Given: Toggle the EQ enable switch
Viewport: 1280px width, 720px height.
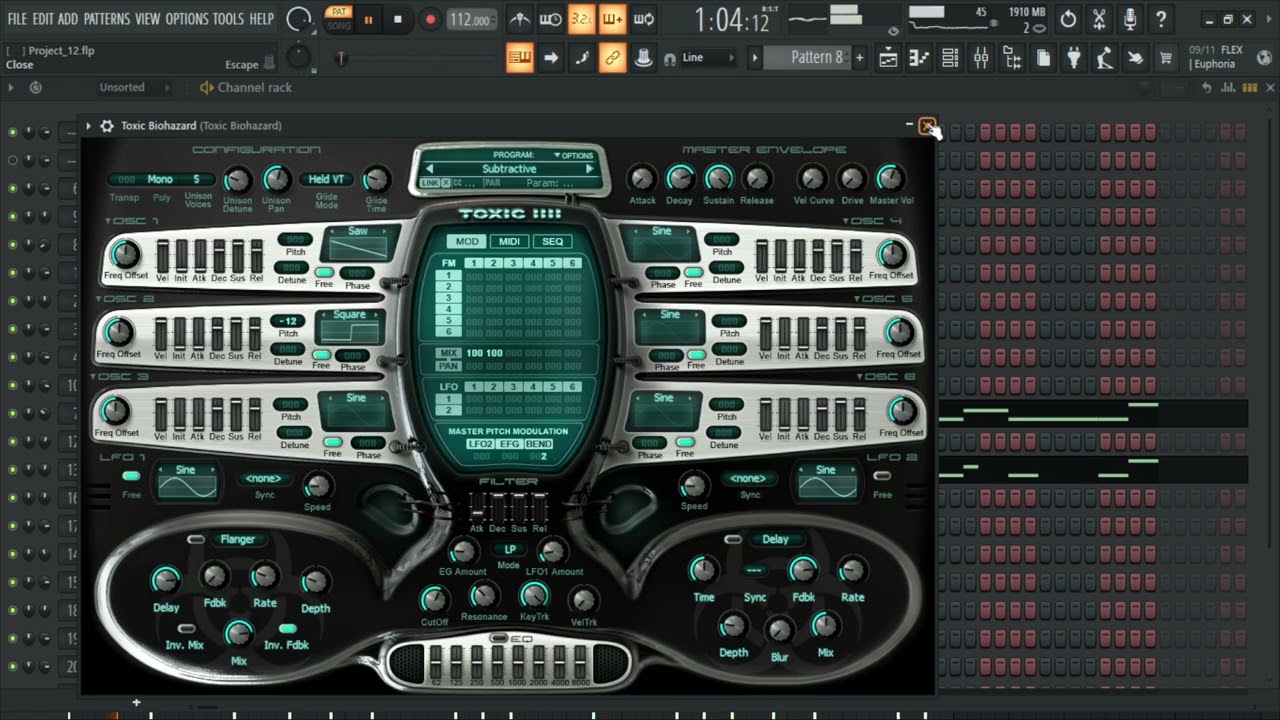Looking at the screenshot, I should 498,639.
